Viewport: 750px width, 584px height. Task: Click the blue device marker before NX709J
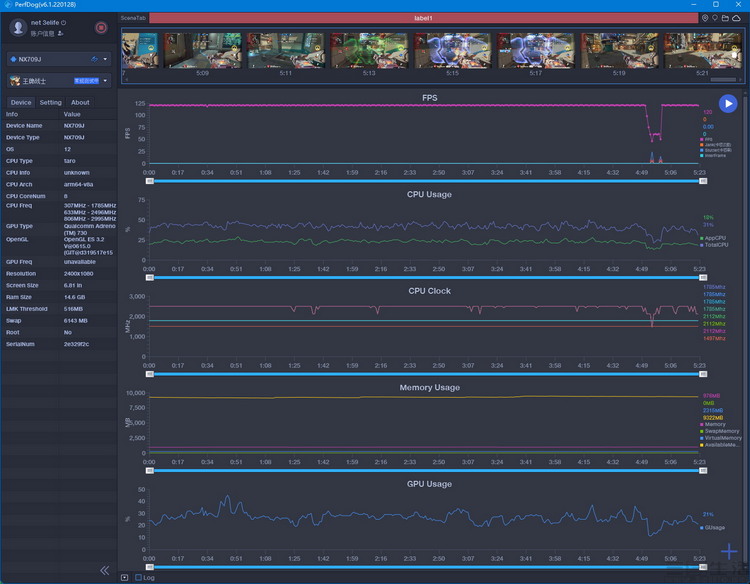pyautogui.click(x=13, y=59)
